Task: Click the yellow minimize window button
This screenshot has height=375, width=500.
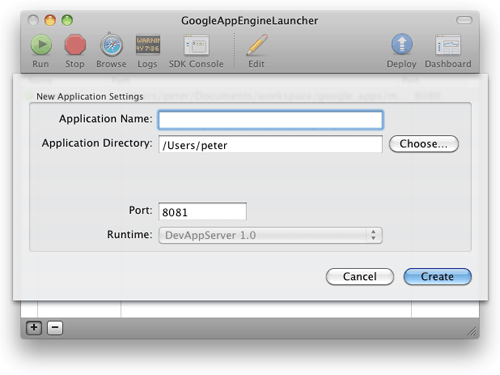Action: [x=50, y=20]
